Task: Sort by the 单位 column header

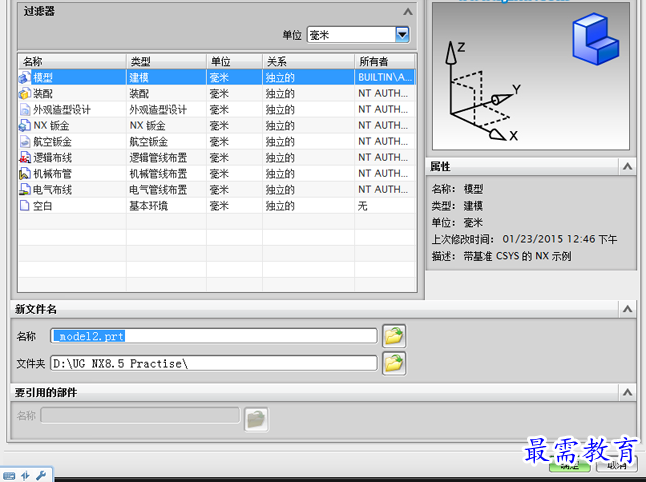Action: pyautogui.click(x=234, y=61)
